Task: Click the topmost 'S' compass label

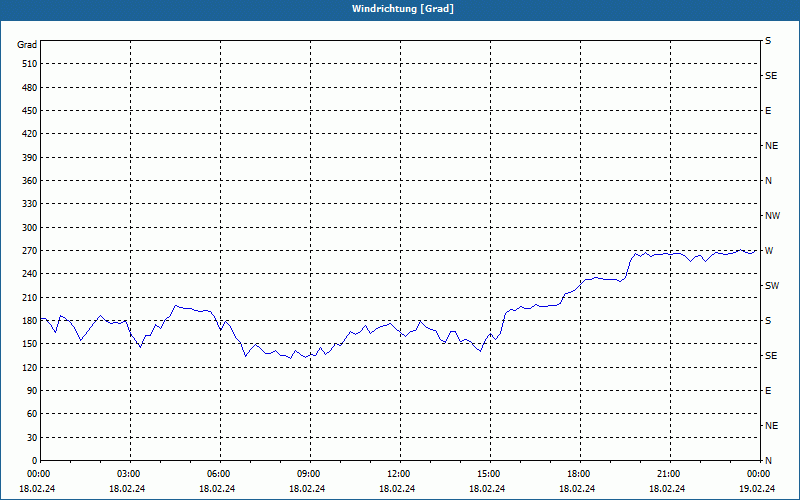Action: click(768, 41)
